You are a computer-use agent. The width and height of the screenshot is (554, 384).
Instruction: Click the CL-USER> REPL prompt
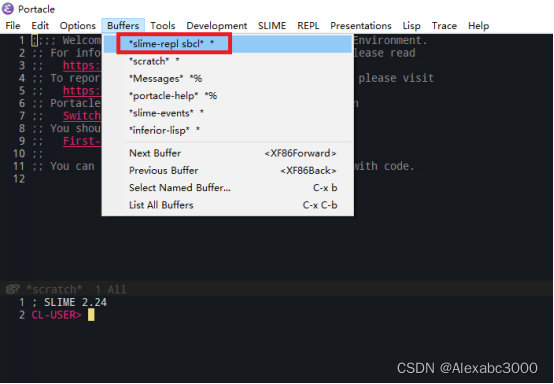click(x=57, y=315)
